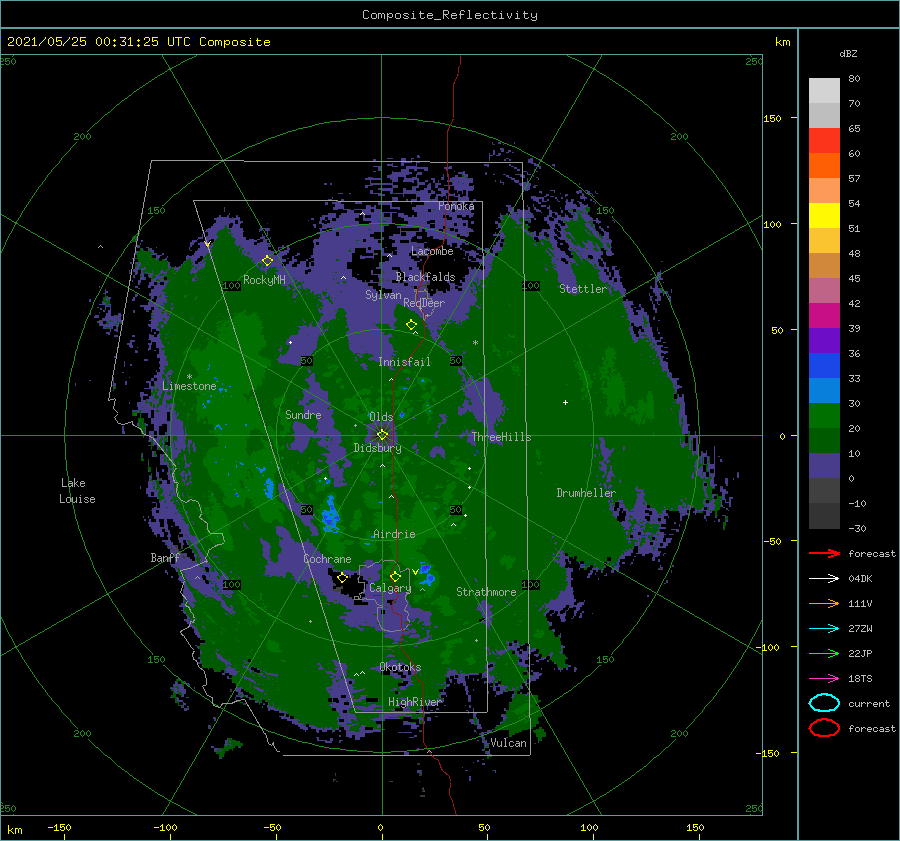Click the km unit label at top right
This screenshot has width=900, height=841.
click(x=782, y=42)
